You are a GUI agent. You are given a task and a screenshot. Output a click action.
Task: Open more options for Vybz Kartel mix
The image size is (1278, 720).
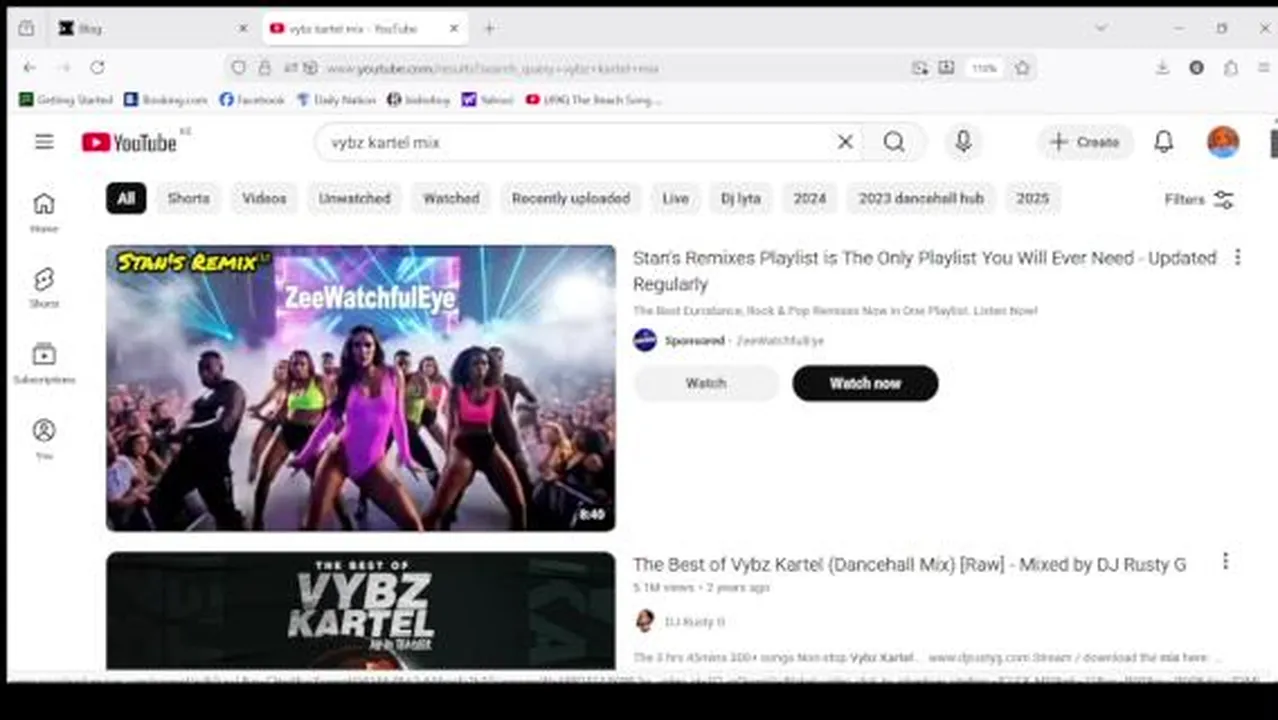point(1225,561)
